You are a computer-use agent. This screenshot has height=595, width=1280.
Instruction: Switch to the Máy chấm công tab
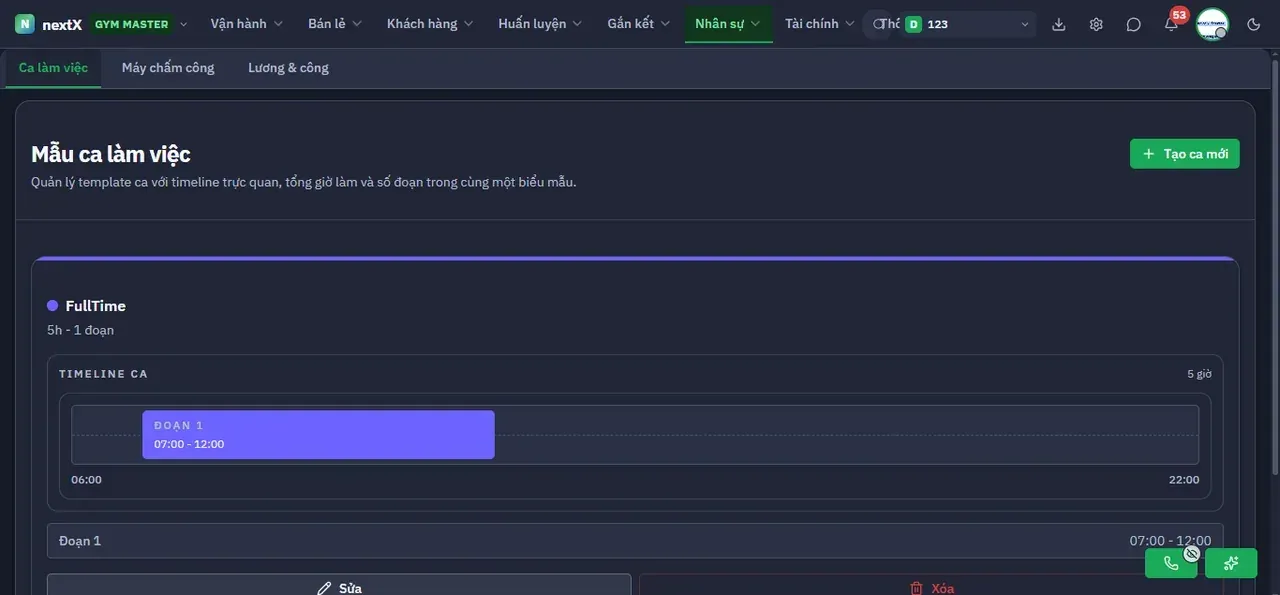[168, 68]
